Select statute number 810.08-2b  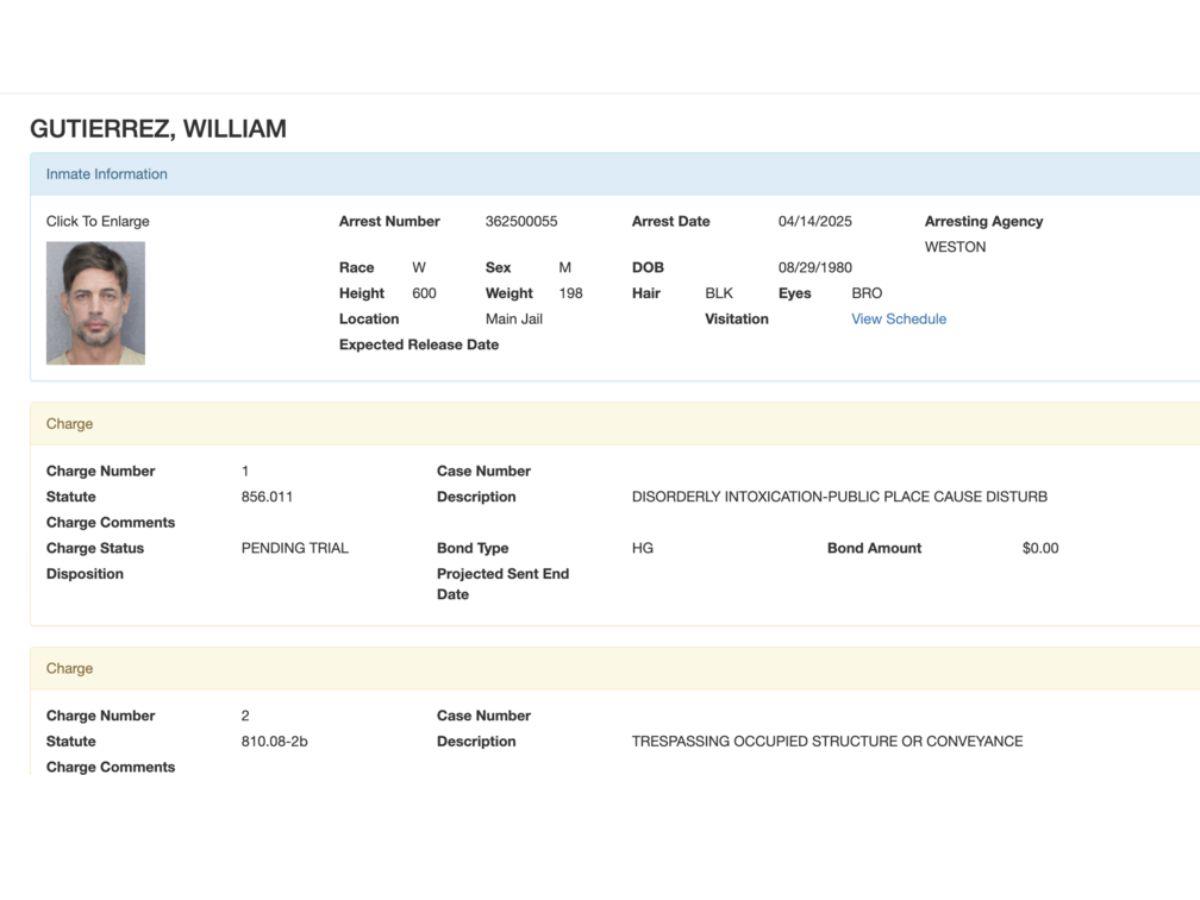pos(274,741)
